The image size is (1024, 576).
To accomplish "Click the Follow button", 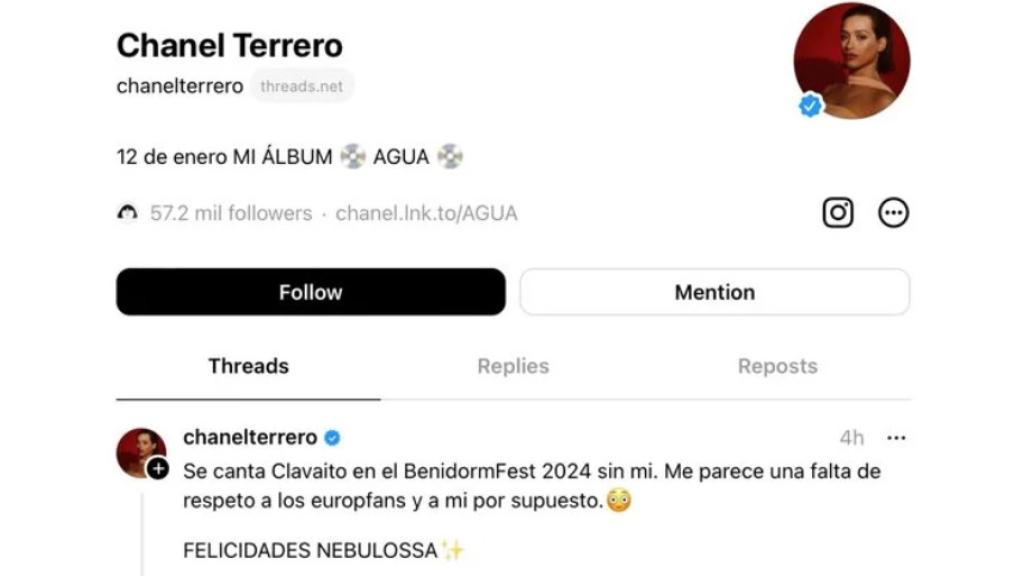I will pyautogui.click(x=310, y=291).
